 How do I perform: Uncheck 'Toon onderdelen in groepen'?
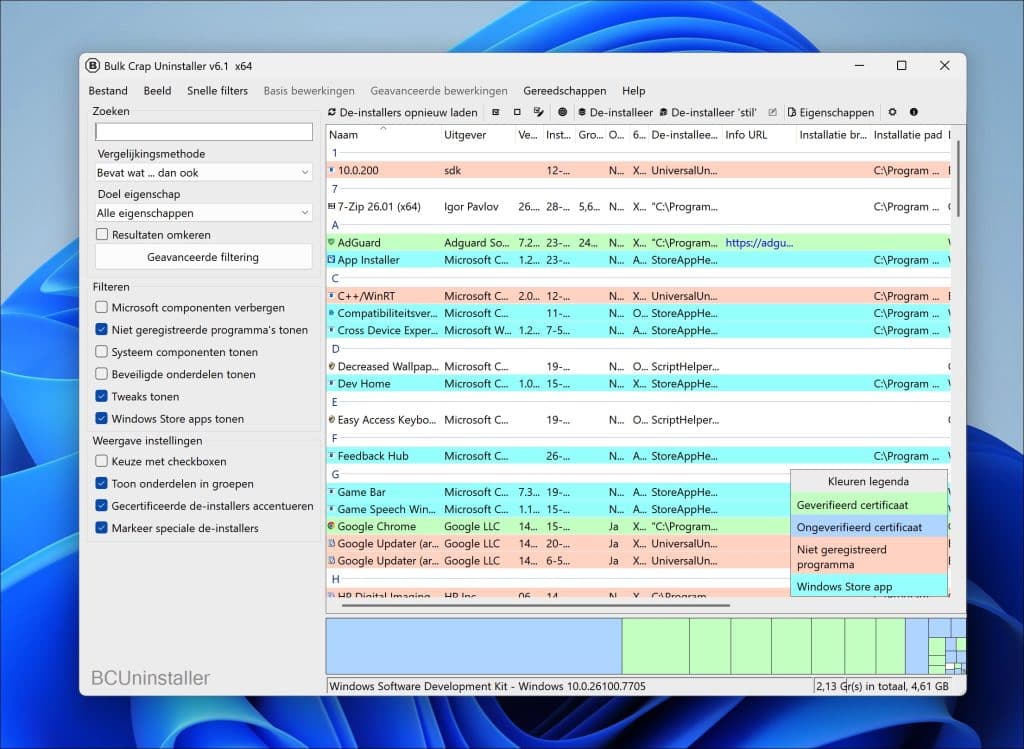(101, 484)
